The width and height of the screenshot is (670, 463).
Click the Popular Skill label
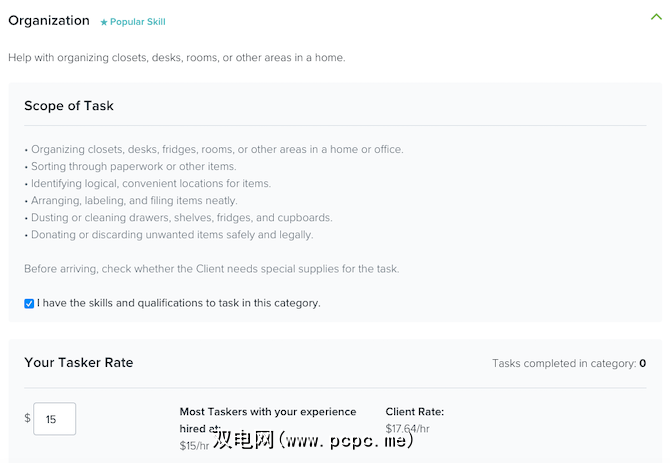tap(138, 21)
